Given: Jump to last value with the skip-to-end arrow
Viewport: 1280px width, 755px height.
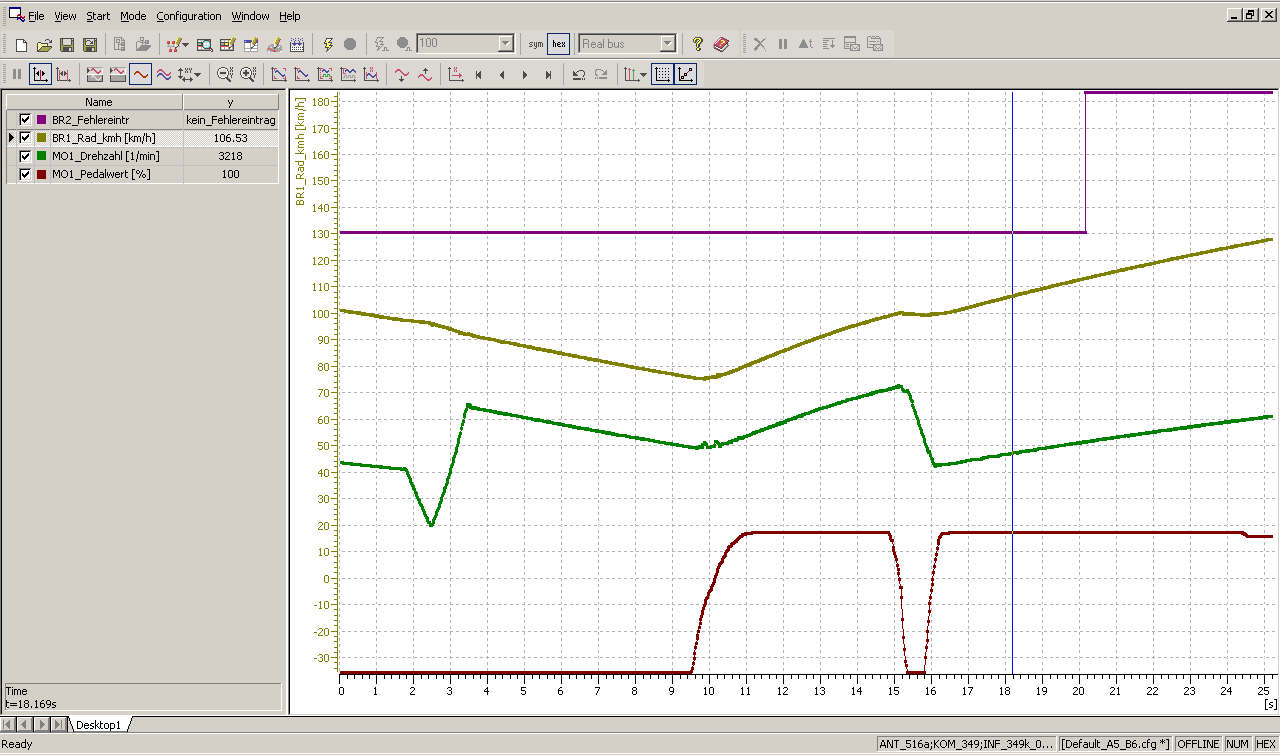Looking at the screenshot, I should [x=548, y=74].
